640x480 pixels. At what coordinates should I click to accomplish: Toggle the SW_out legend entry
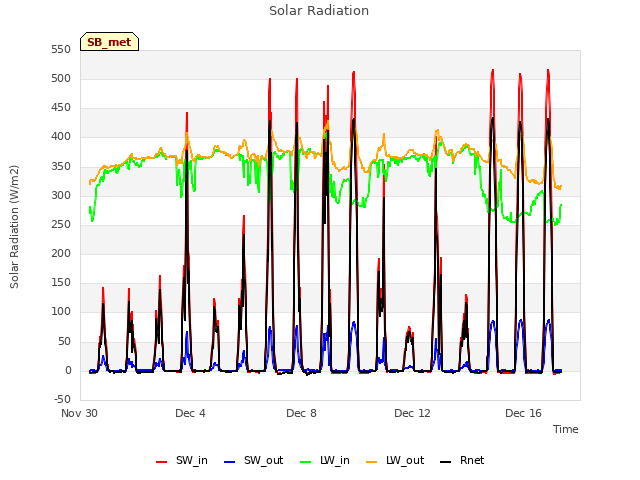tap(253, 460)
